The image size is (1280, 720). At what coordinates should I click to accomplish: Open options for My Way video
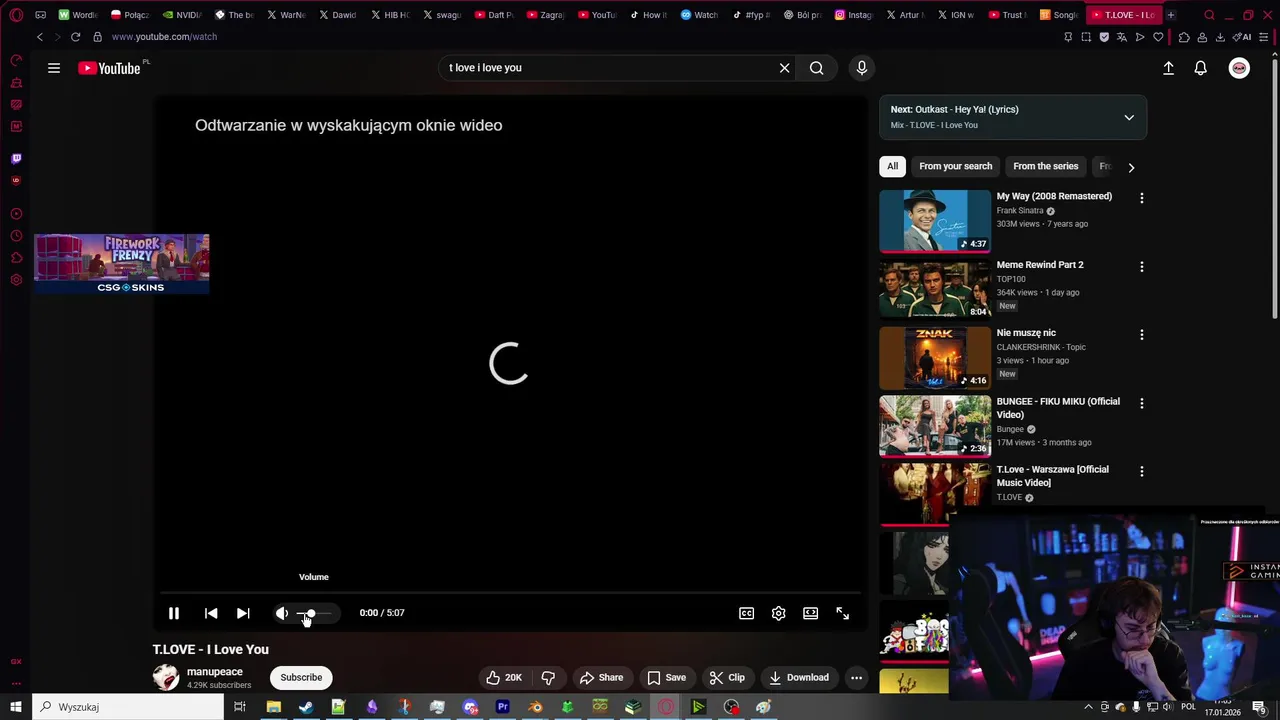1141,198
